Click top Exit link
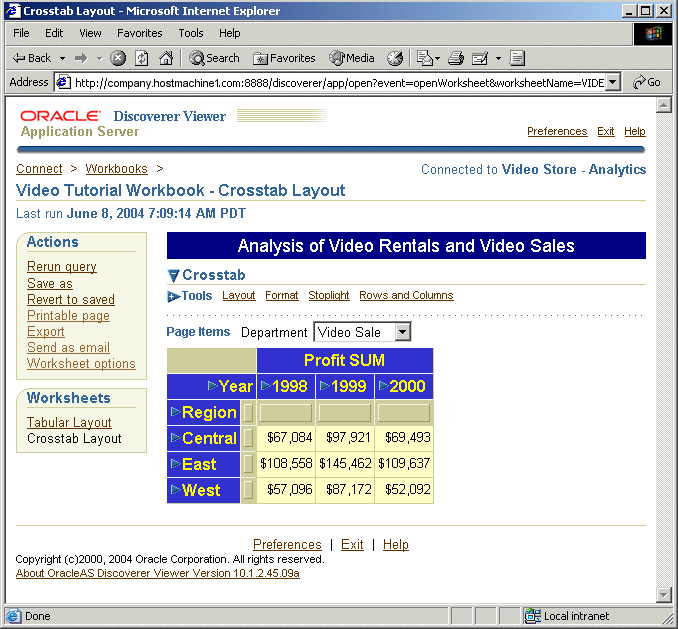678x629 pixels. (x=606, y=131)
